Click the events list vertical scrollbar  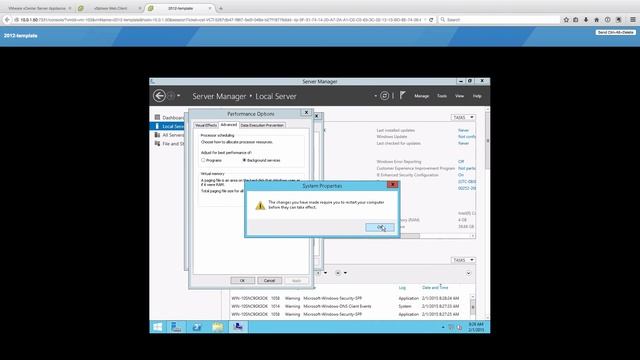pos(473,306)
